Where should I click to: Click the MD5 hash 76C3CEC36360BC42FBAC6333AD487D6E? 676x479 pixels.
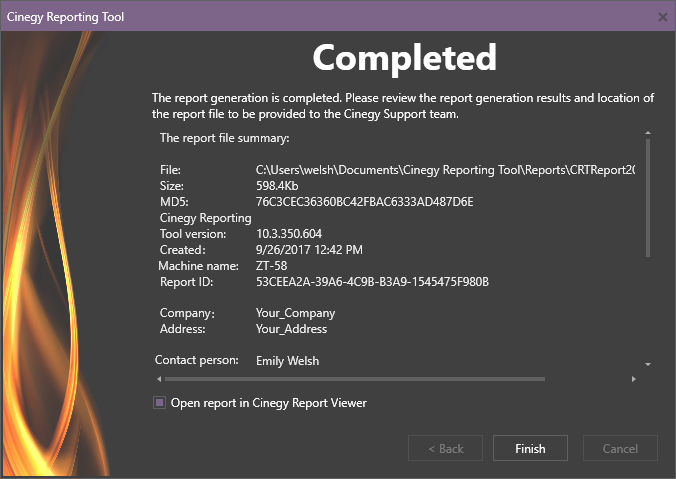364,202
